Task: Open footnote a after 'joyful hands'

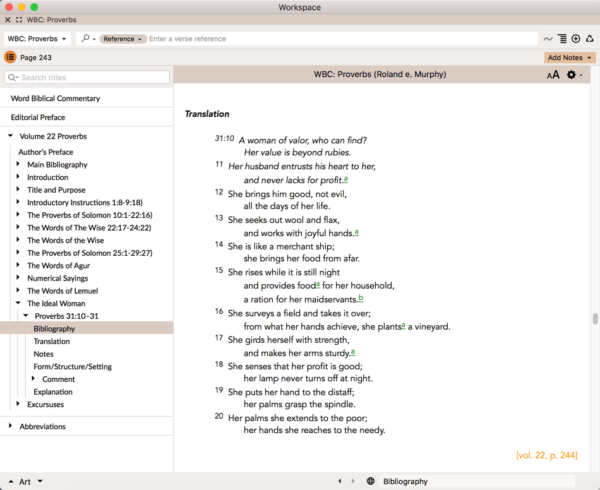Action: click(x=357, y=232)
